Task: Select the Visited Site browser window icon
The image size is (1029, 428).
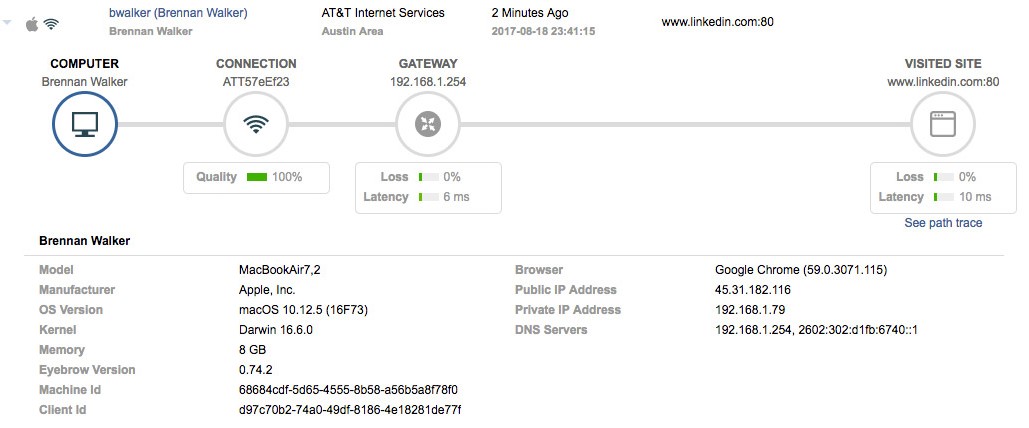Action: tap(943, 124)
